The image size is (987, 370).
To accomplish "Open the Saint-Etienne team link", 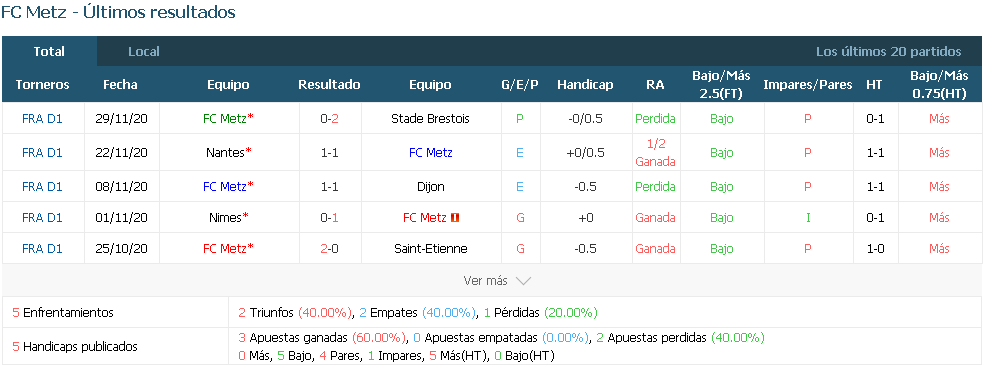I will pos(431,249).
